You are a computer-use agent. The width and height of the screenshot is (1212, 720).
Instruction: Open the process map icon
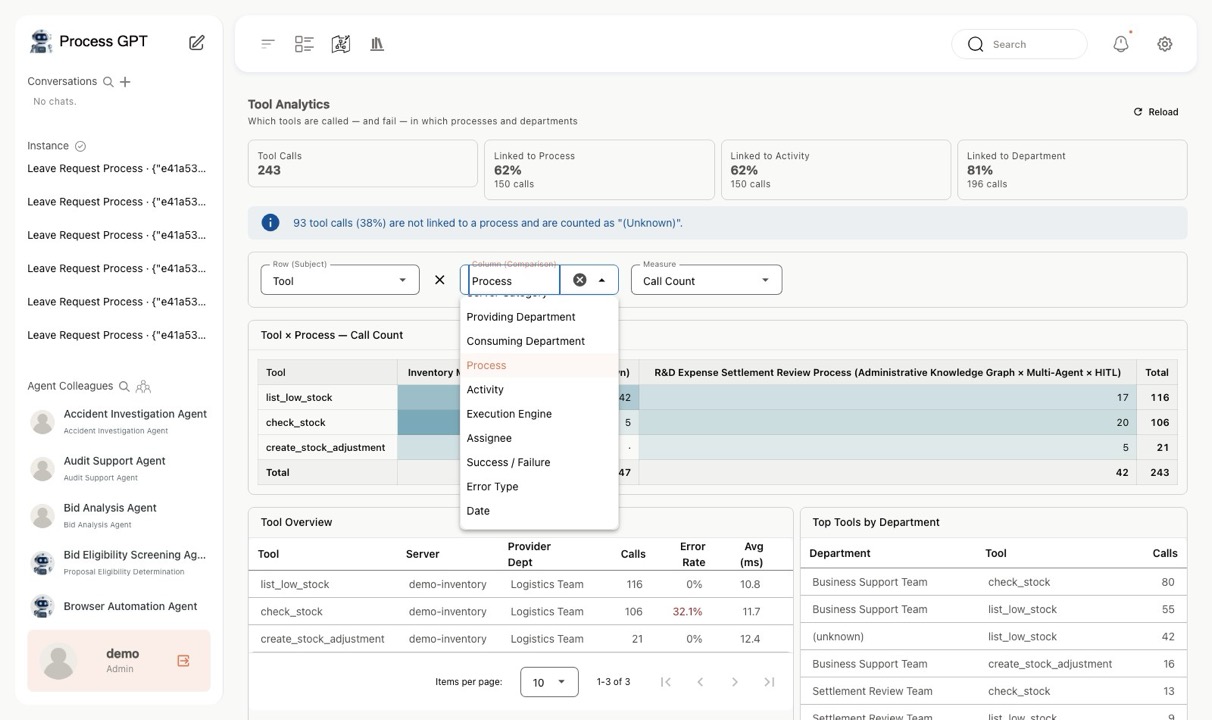click(341, 44)
